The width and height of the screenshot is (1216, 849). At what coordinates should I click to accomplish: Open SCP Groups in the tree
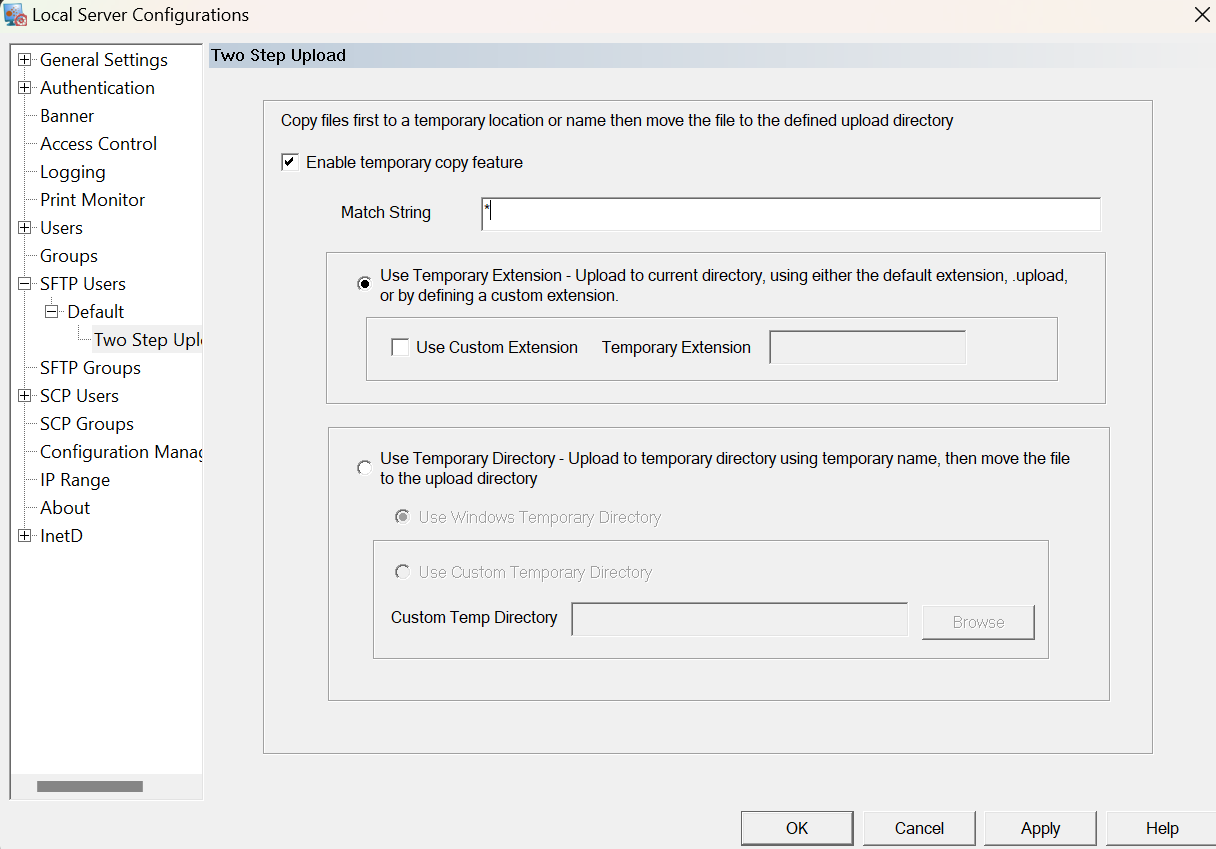tap(87, 424)
